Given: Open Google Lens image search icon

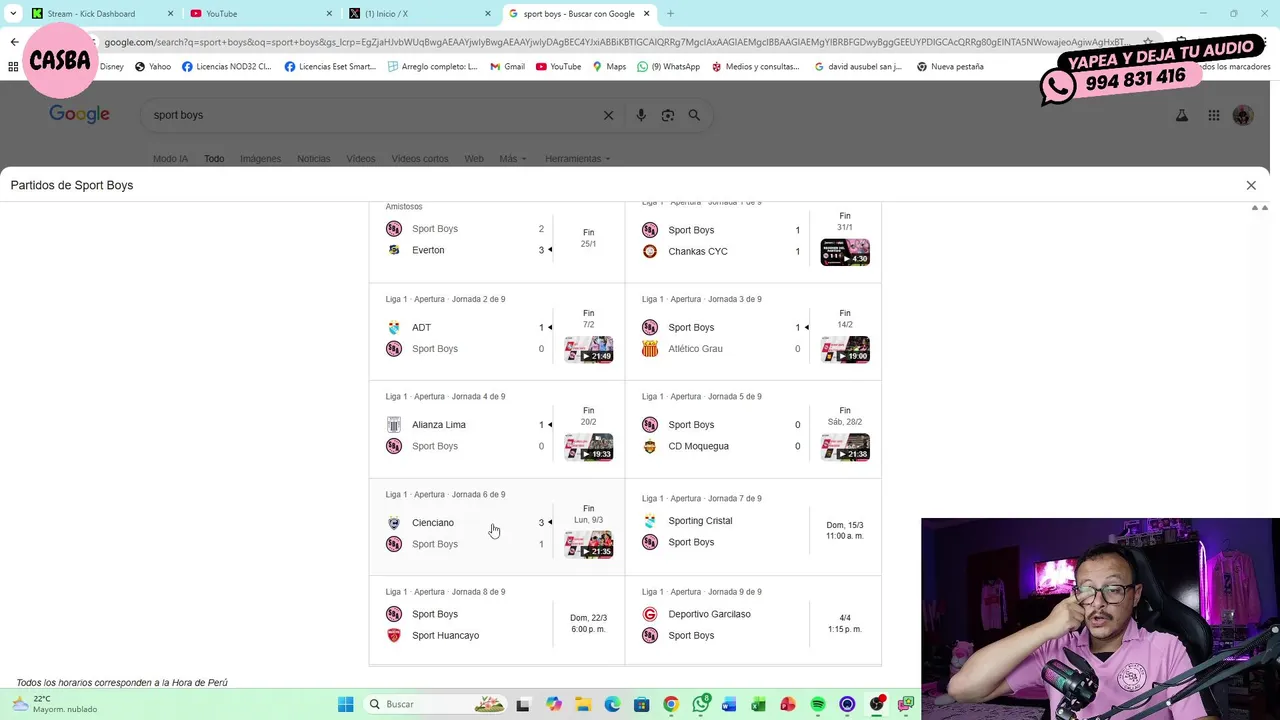Looking at the screenshot, I should click(668, 115).
